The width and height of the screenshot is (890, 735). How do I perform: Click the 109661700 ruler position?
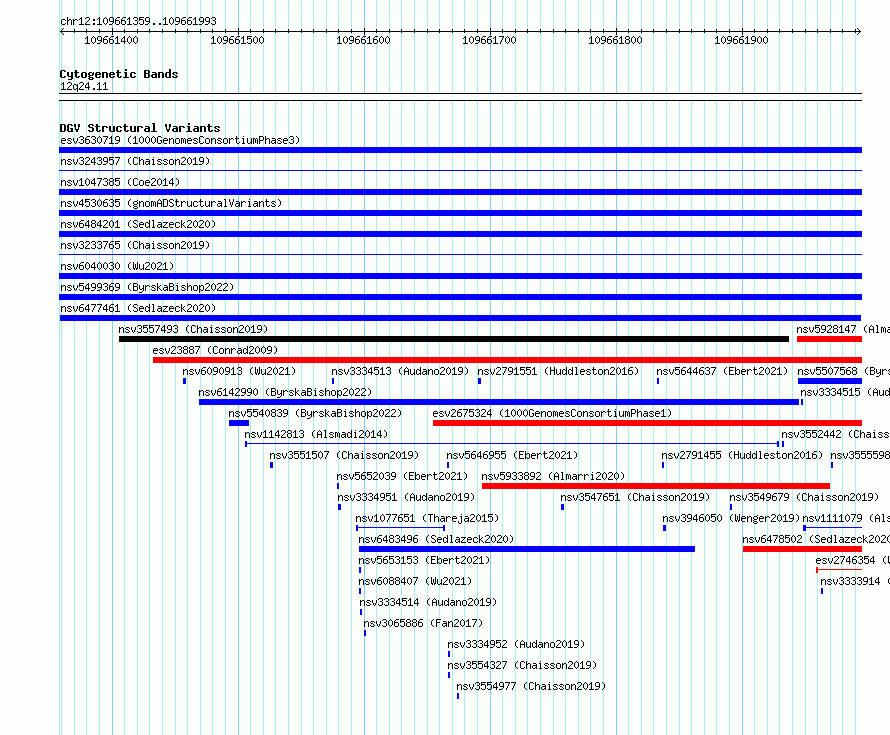[x=489, y=40]
